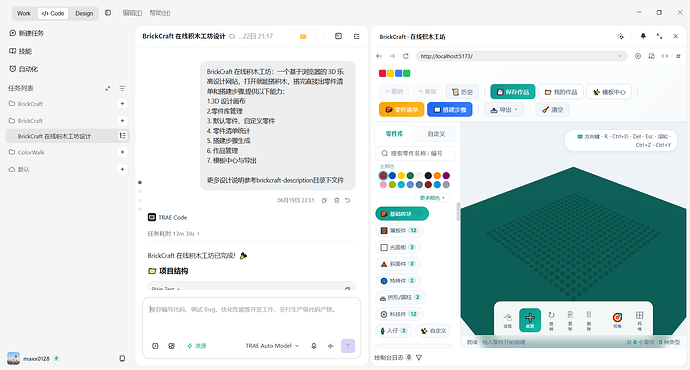The height and width of the screenshot is (370, 690).
Task: Click the device icon at the sidebar bottom right
Action: [122, 359]
